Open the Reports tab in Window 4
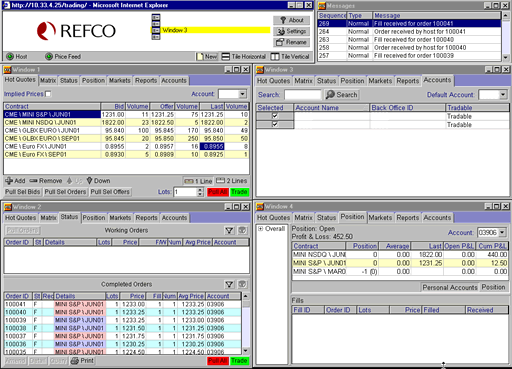 pos(408,218)
